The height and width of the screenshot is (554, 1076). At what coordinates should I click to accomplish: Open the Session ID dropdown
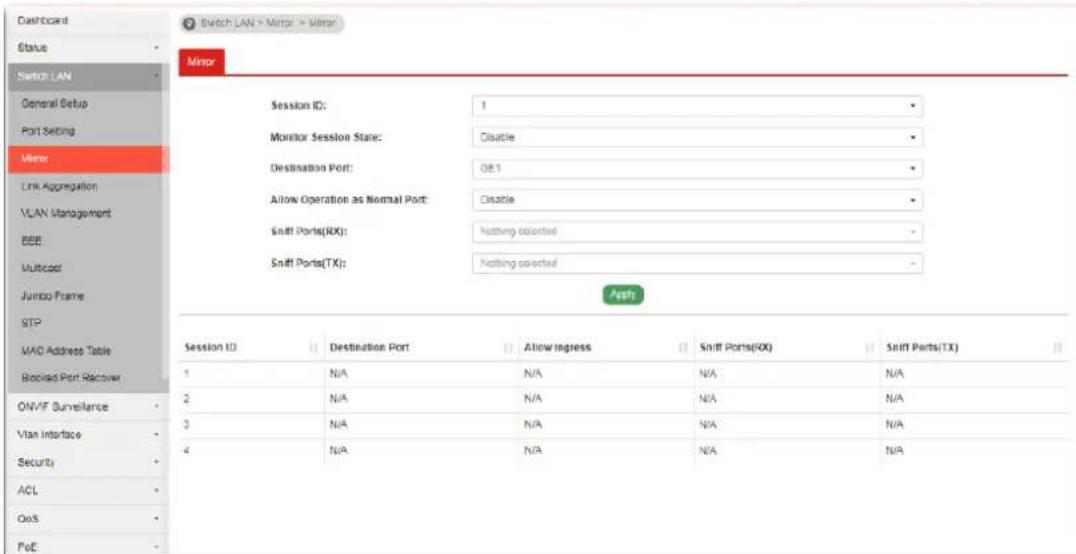[x=697, y=106]
